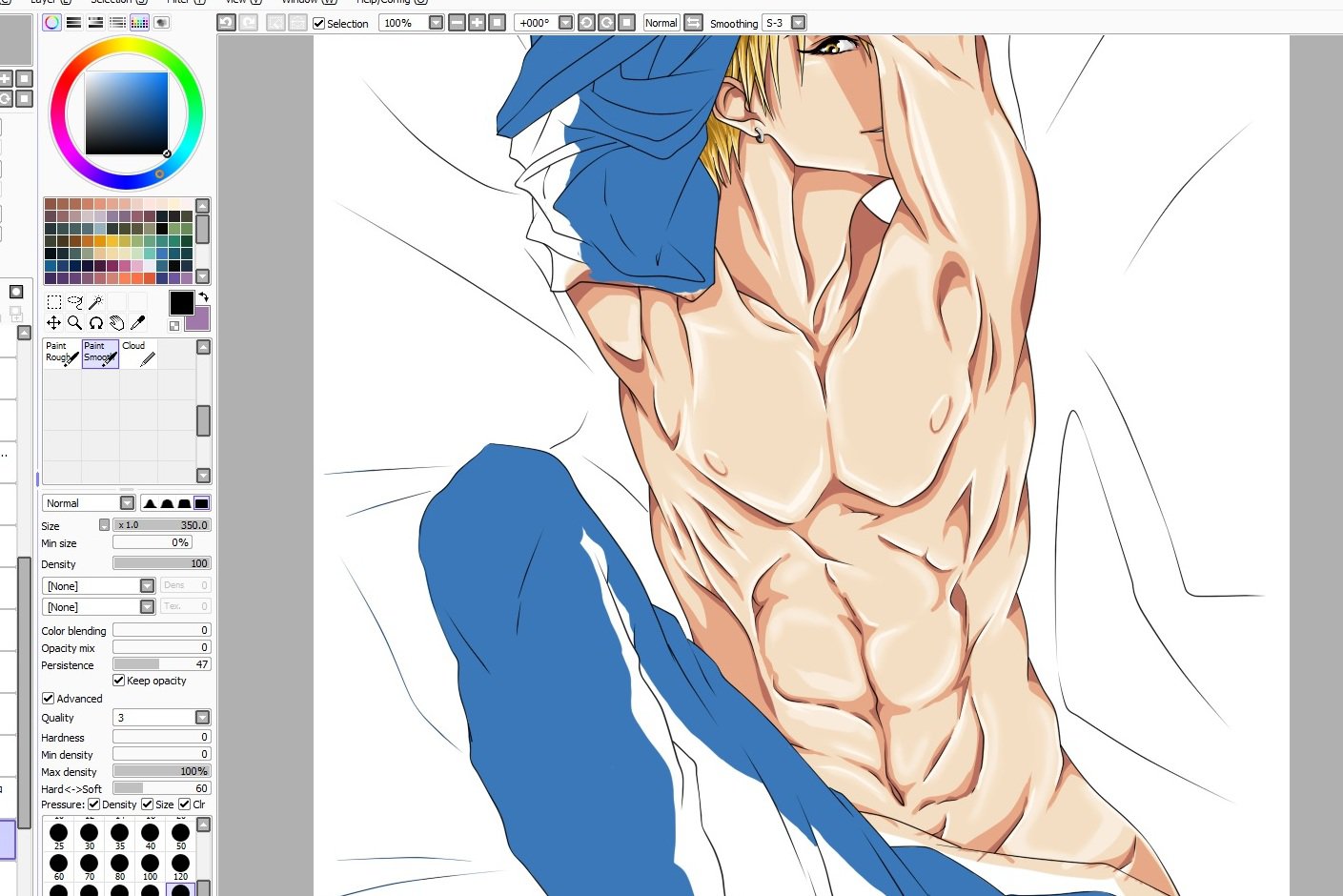Click the purple background color swatch

pos(197,319)
